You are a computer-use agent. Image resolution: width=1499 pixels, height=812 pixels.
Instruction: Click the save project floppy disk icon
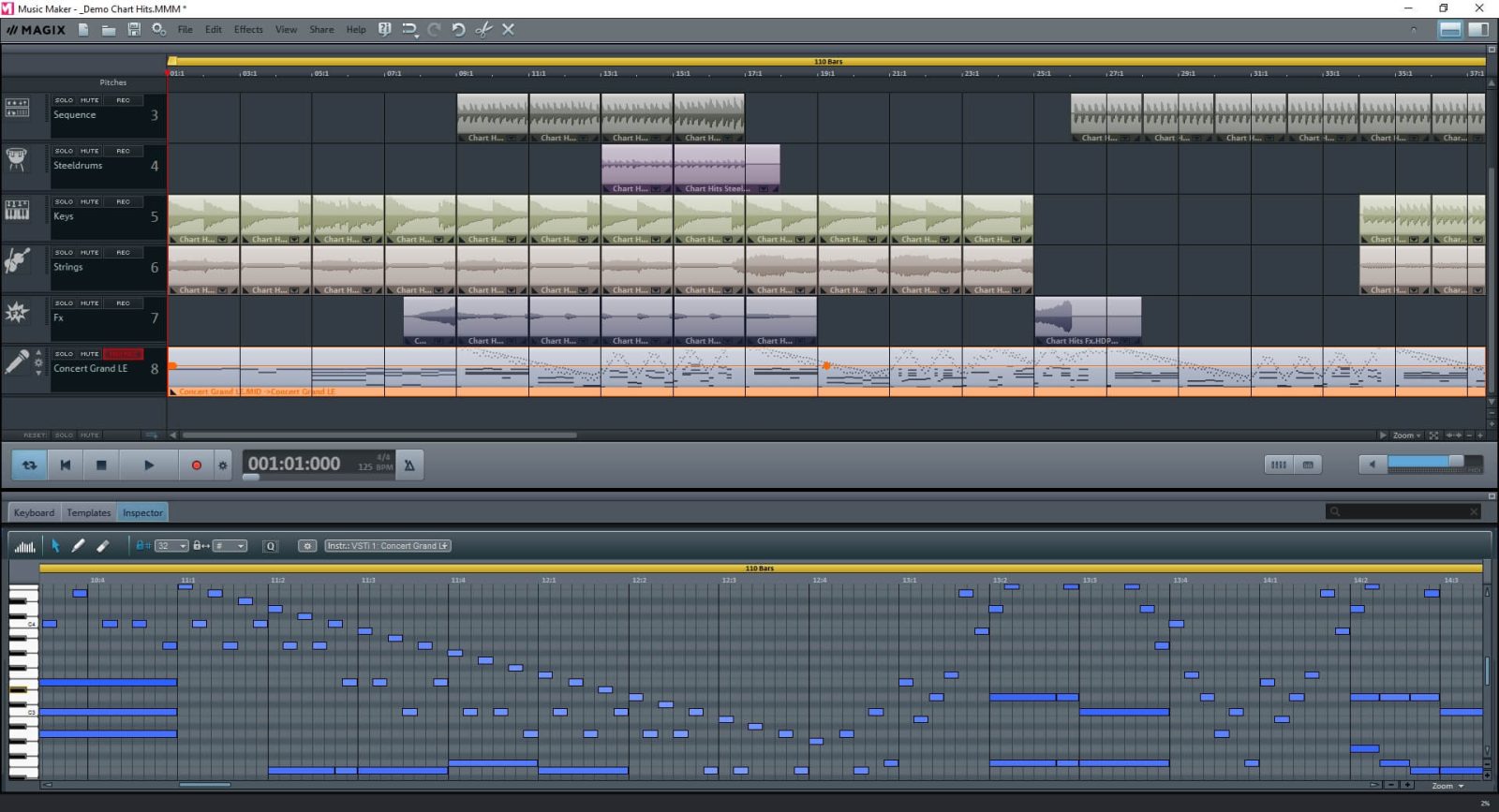click(134, 29)
